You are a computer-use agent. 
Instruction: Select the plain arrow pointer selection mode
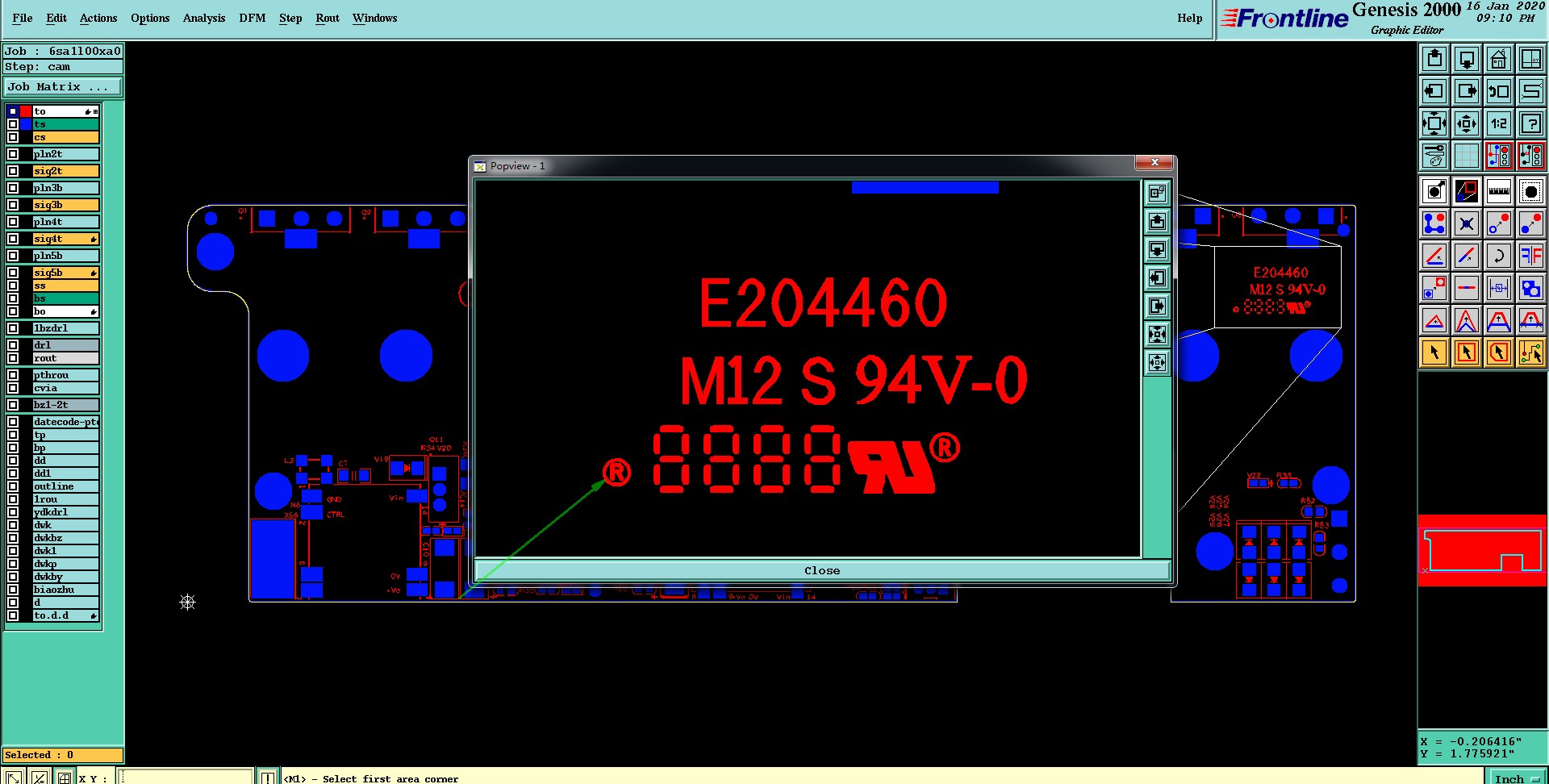pyautogui.click(x=1434, y=352)
